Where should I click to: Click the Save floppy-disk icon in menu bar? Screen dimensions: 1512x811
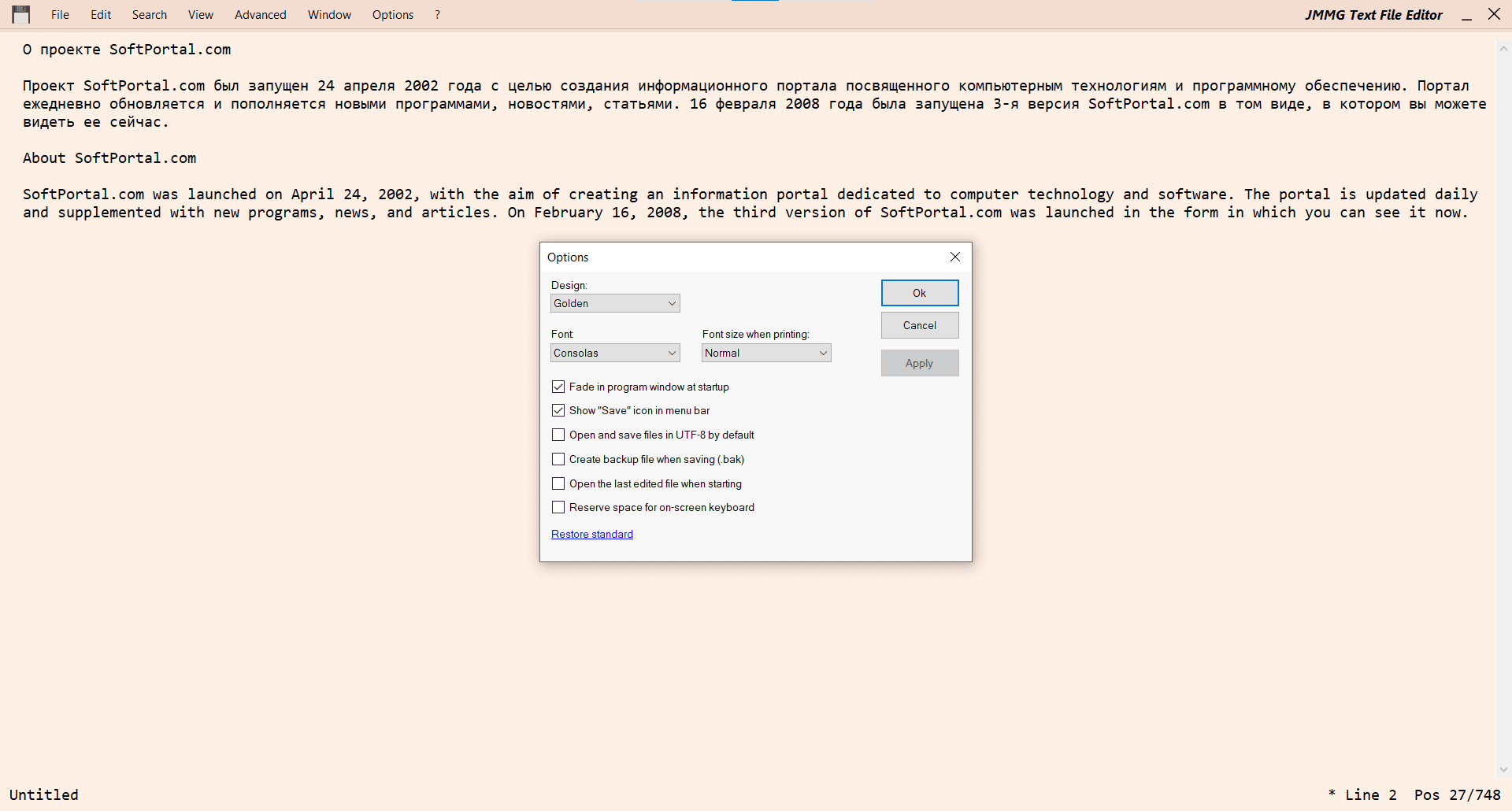click(x=21, y=15)
